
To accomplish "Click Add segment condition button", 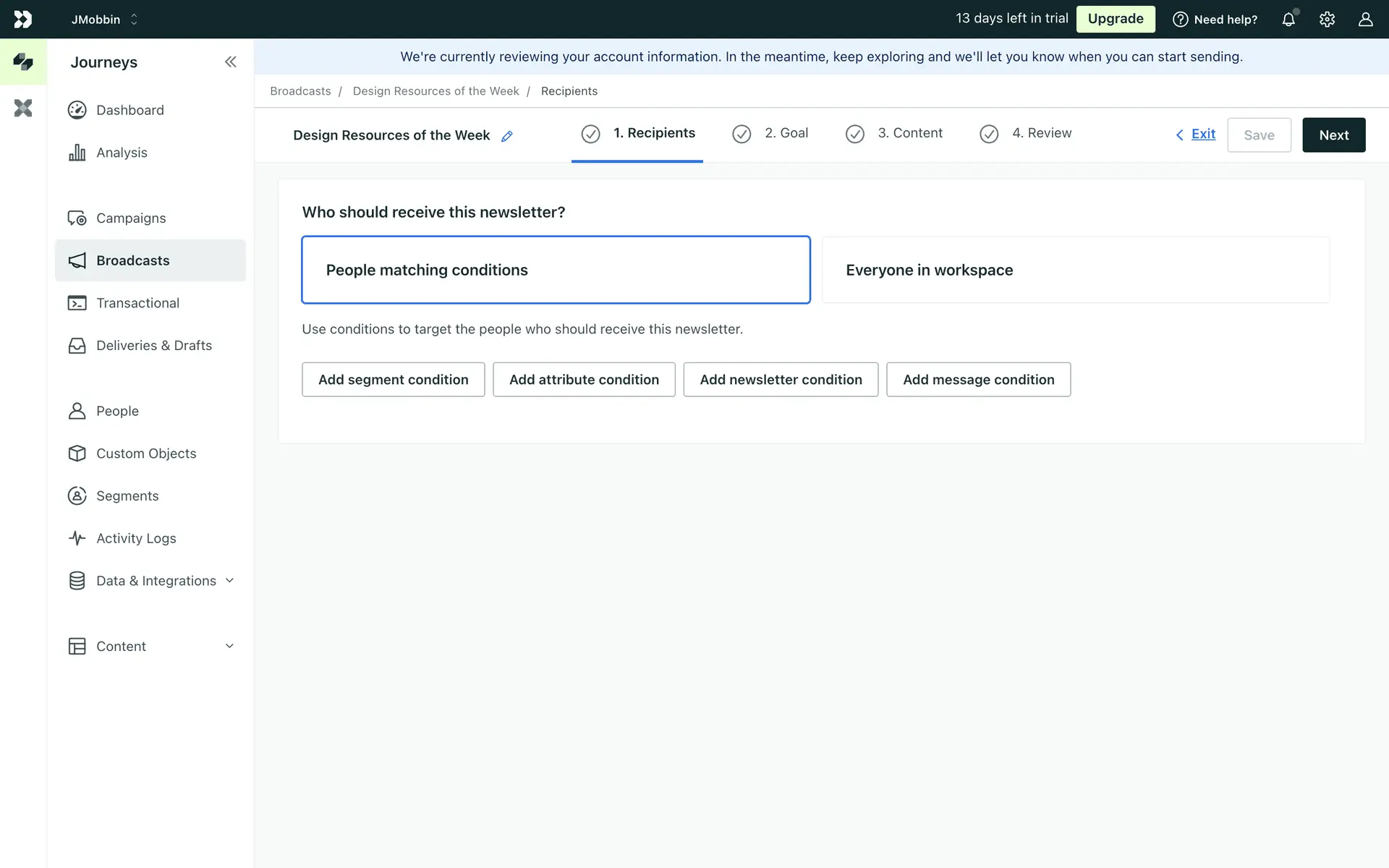I will [x=393, y=380].
